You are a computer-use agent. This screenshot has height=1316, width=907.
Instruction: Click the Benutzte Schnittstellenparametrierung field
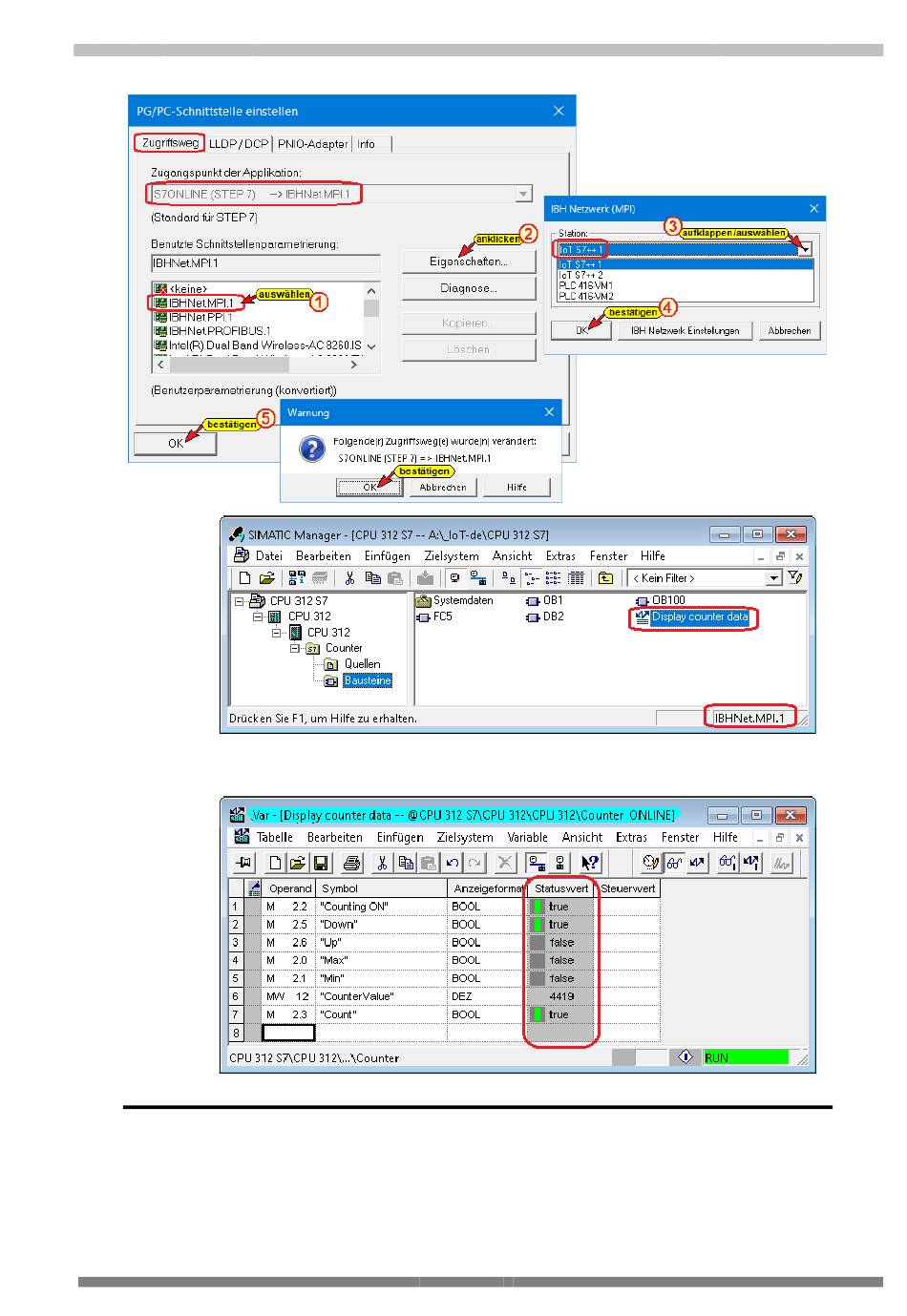click(x=265, y=263)
